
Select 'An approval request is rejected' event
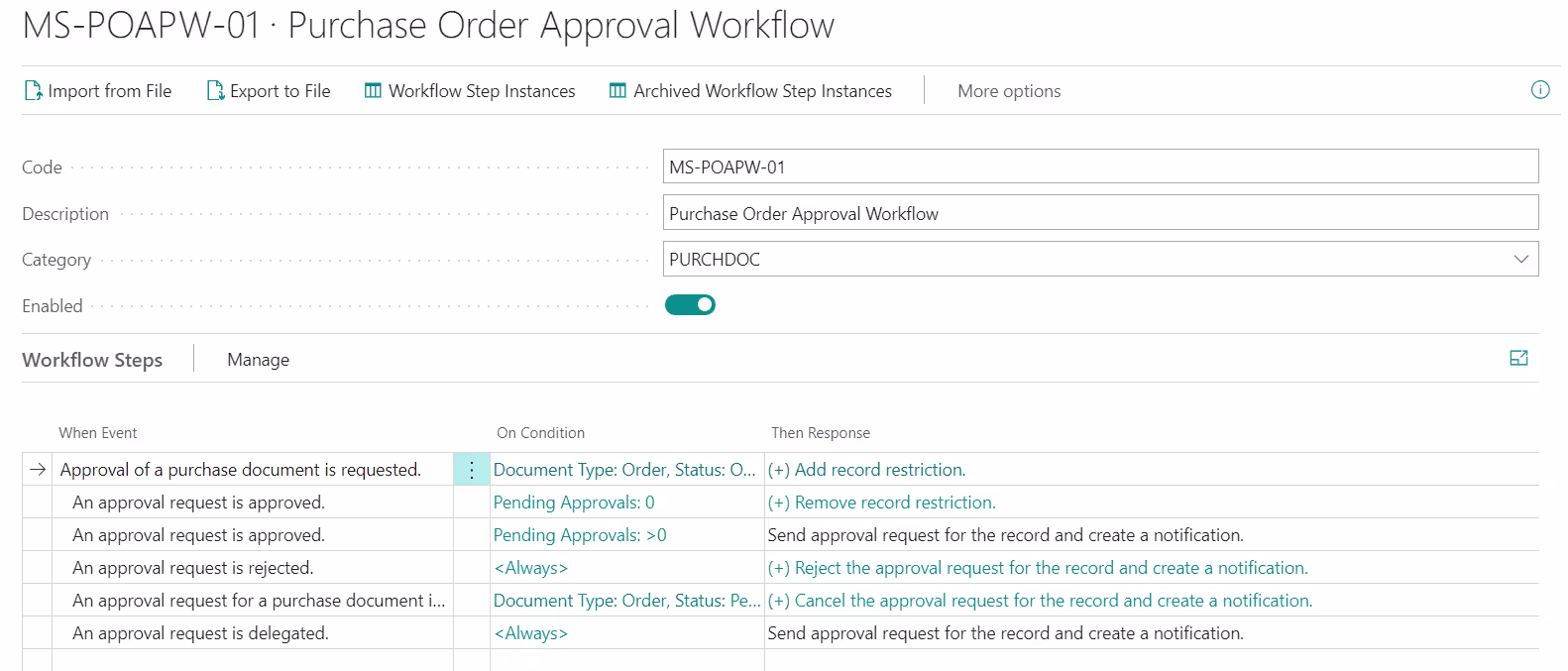coord(192,568)
